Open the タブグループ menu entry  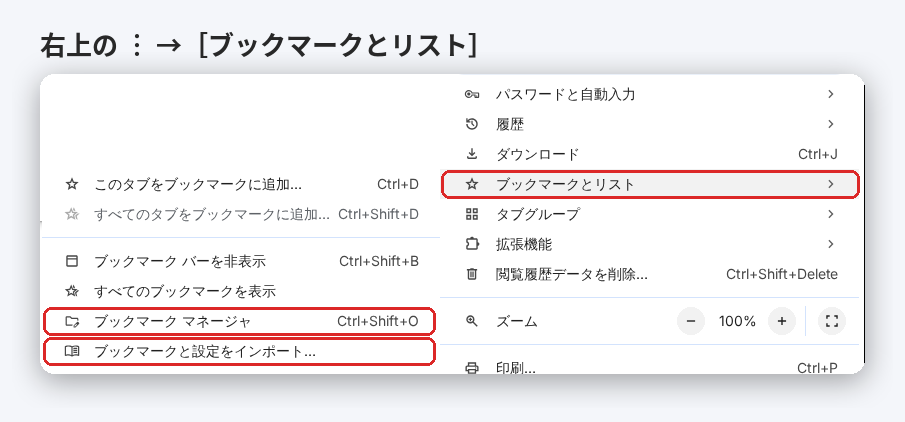[x=649, y=214]
